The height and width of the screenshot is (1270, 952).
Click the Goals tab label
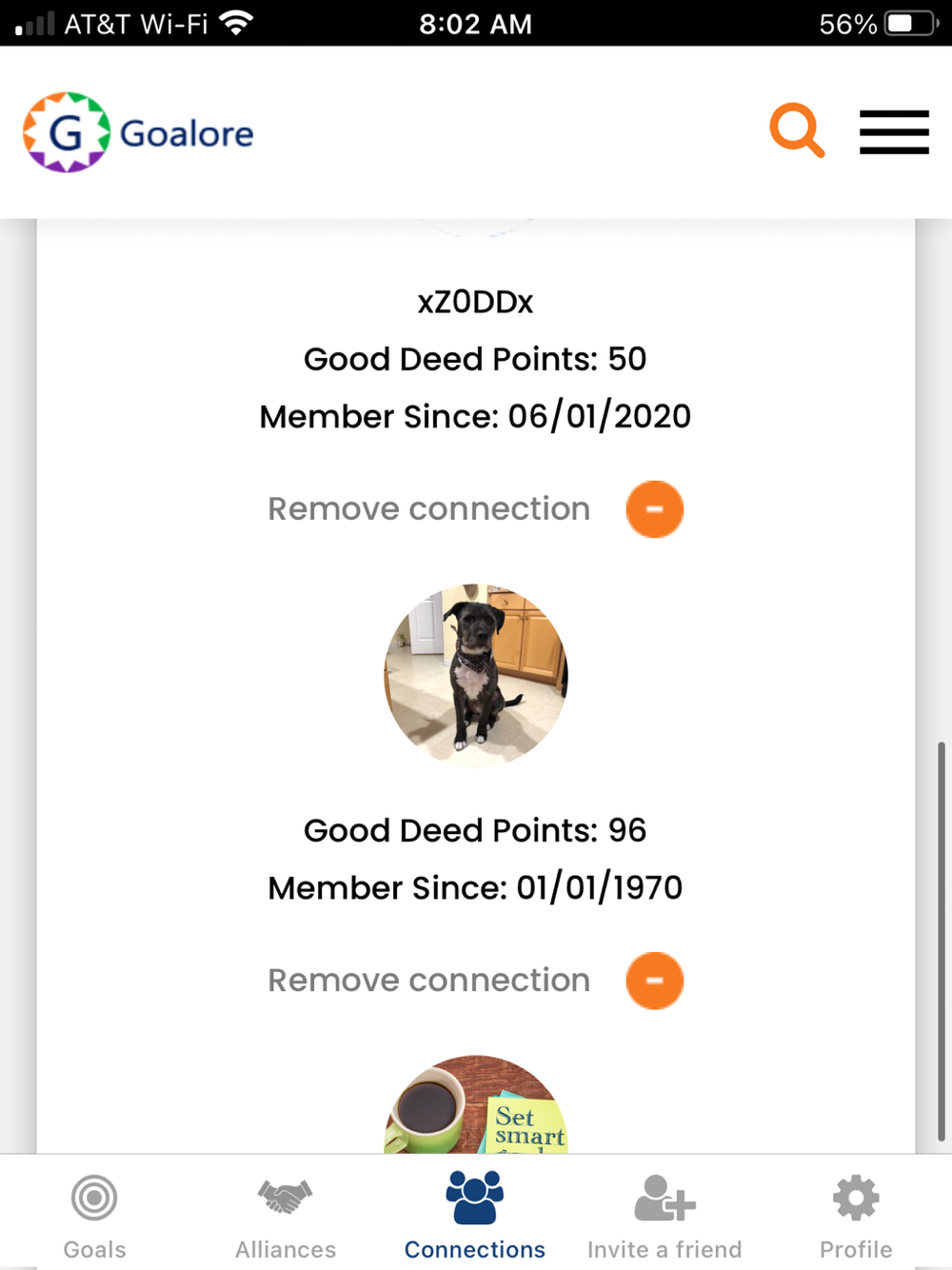point(94,1249)
